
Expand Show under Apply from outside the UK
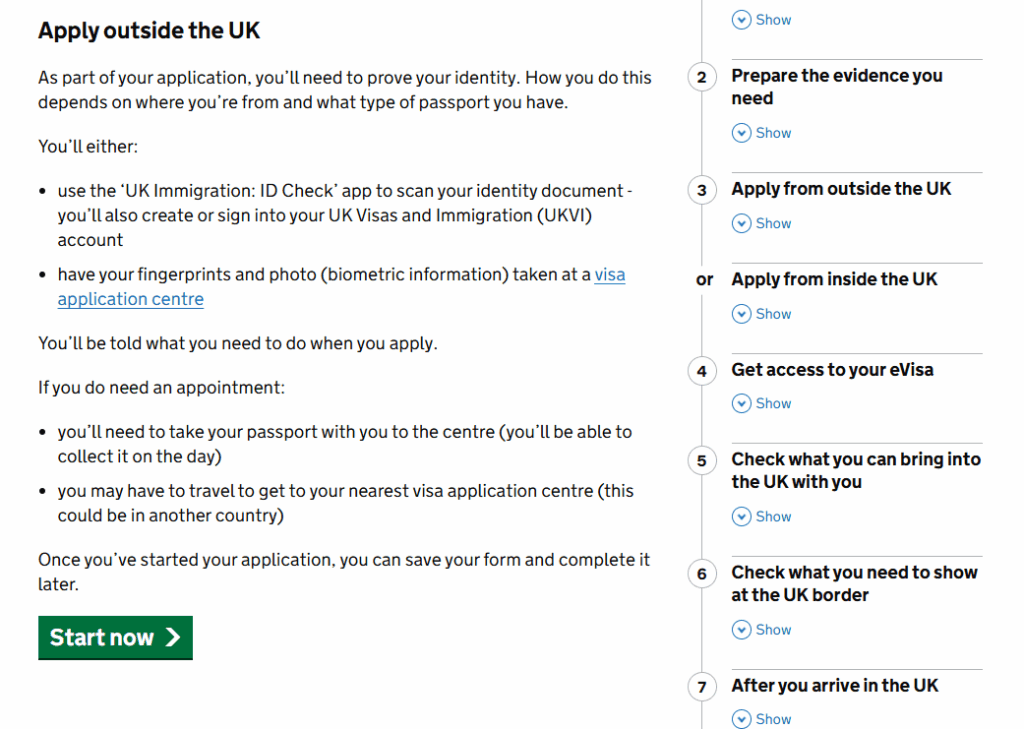click(x=773, y=223)
